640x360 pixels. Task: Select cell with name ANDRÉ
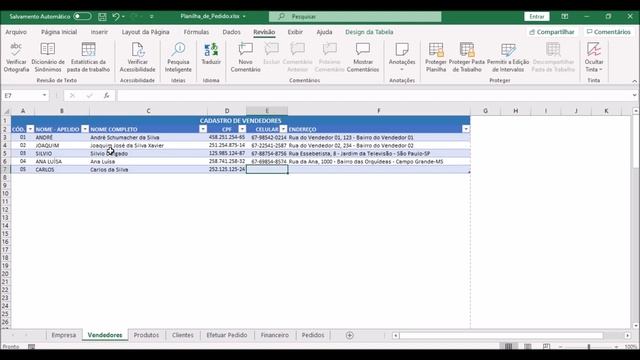coord(62,138)
